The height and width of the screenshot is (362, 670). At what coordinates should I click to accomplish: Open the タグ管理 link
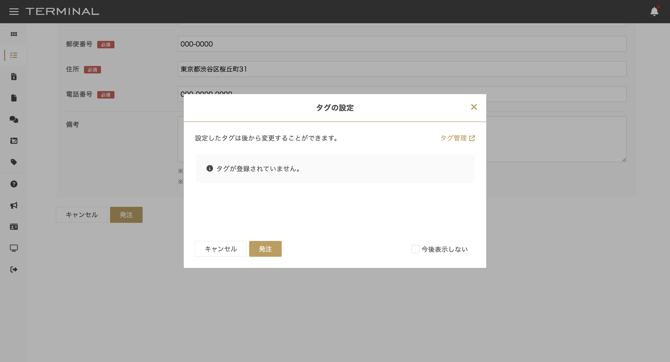pyautogui.click(x=458, y=138)
